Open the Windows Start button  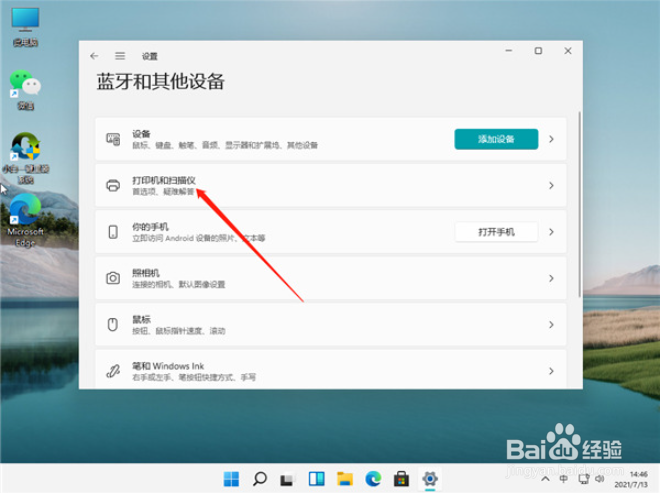tap(231, 479)
